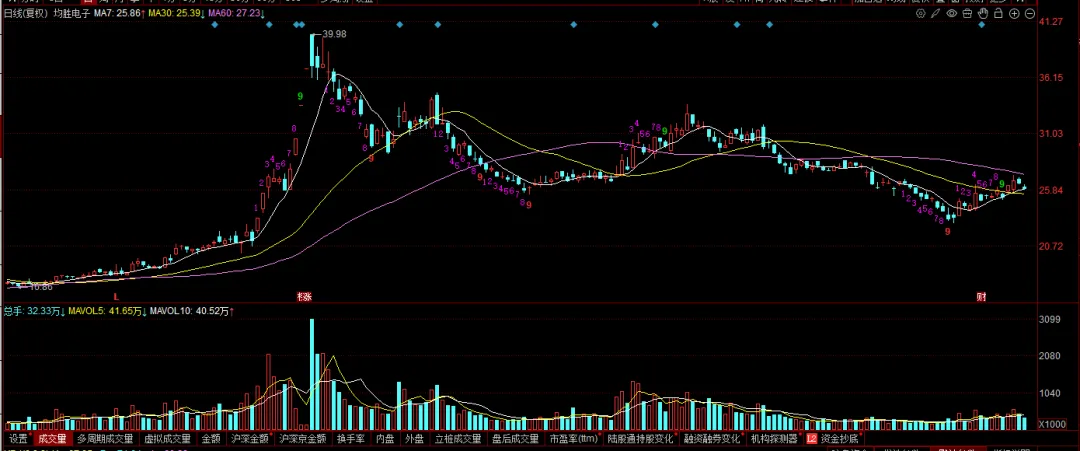Open the 陆股通持股变化 tab

coord(641,438)
